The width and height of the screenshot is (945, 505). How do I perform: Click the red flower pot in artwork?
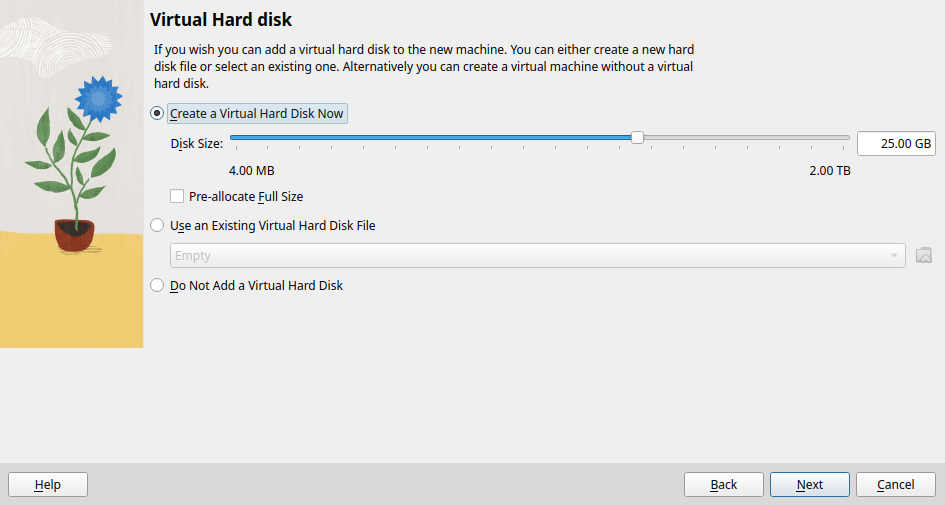(x=75, y=235)
